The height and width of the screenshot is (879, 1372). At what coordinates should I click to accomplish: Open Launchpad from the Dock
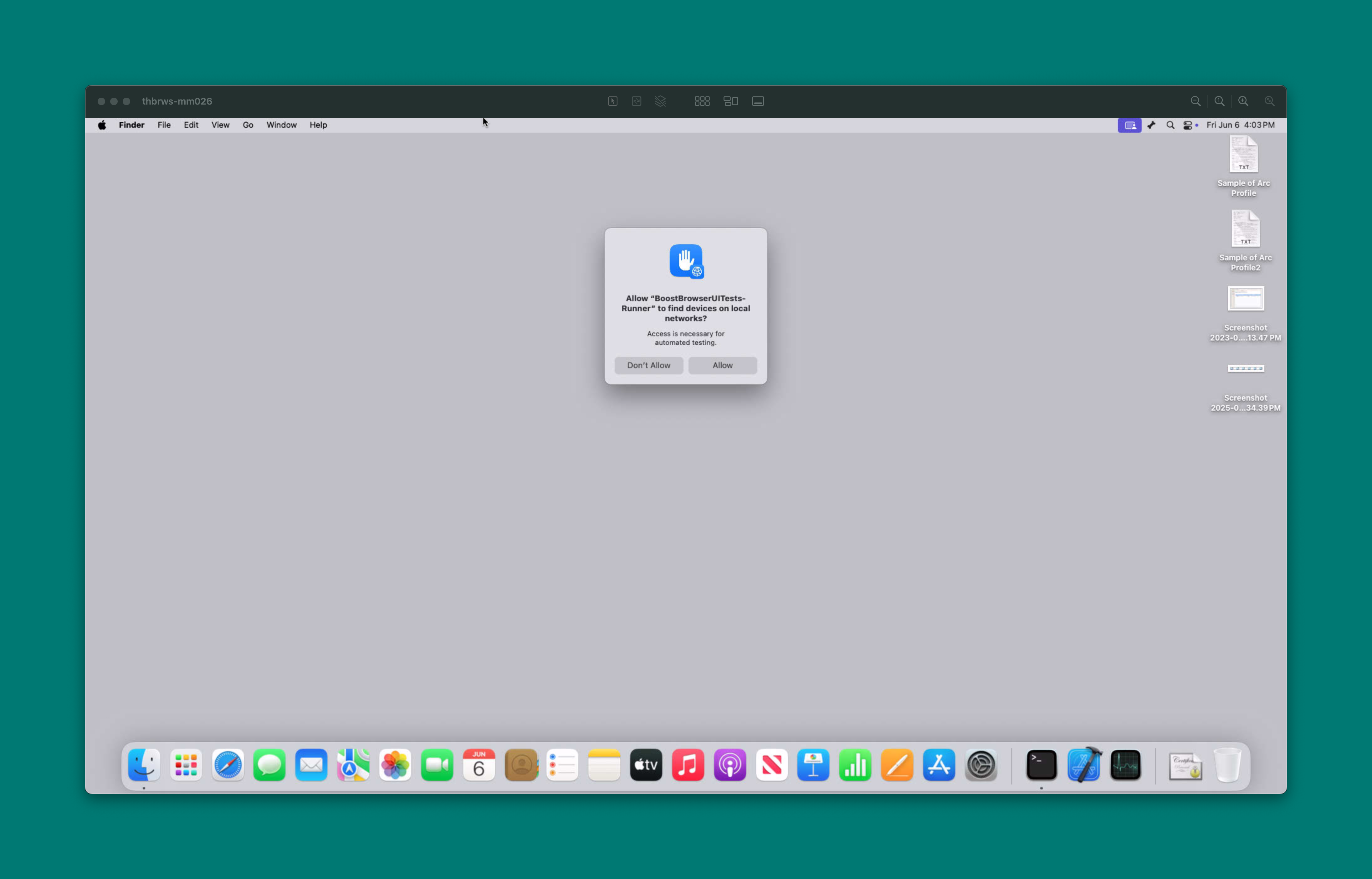click(186, 765)
